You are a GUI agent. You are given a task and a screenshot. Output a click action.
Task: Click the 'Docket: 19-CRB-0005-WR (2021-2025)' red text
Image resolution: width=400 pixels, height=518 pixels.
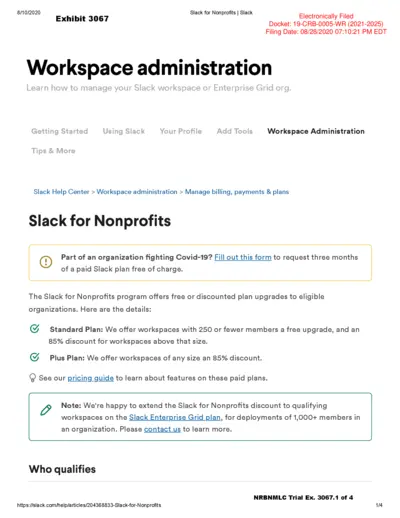pos(326,24)
